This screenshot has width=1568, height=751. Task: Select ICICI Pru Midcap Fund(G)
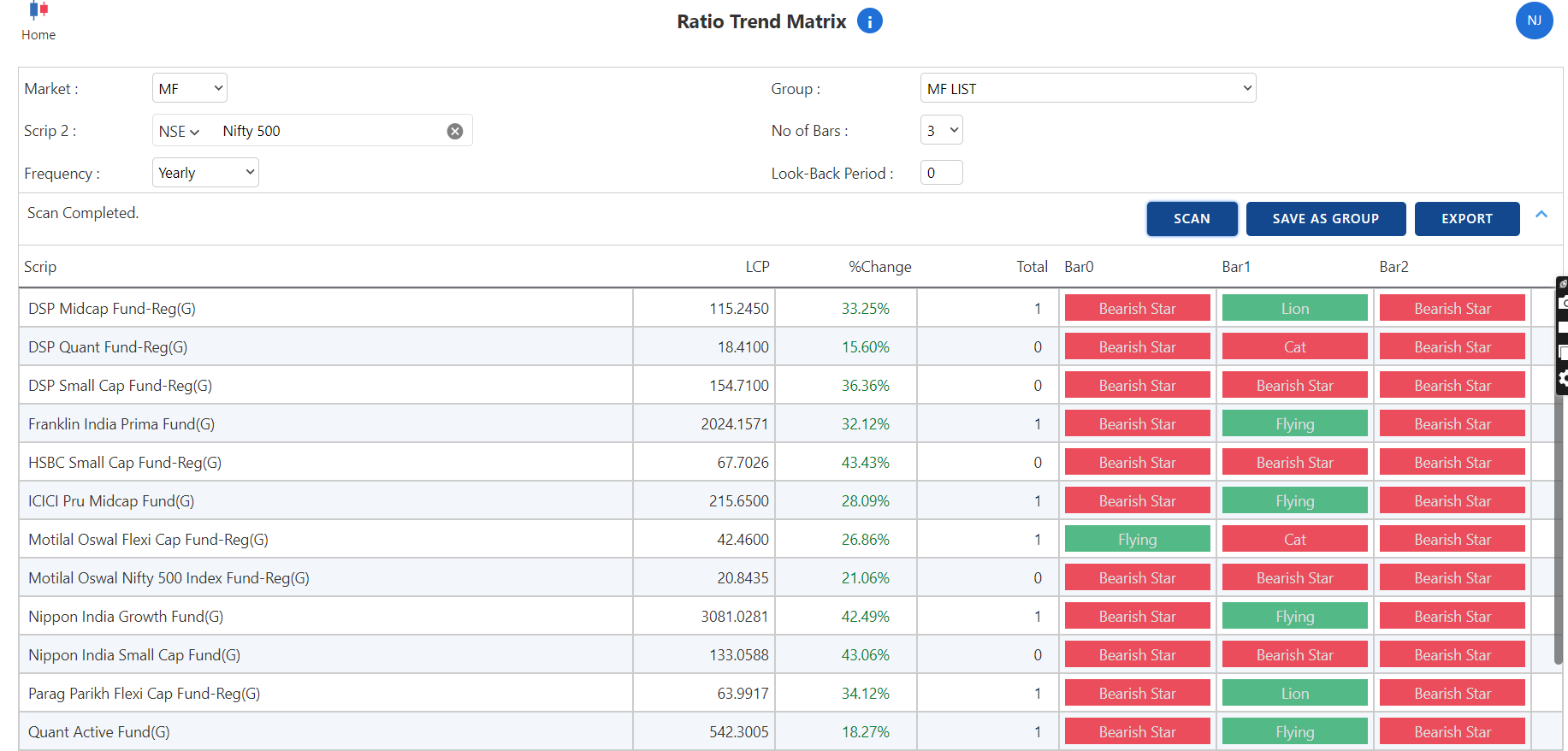coord(111,501)
